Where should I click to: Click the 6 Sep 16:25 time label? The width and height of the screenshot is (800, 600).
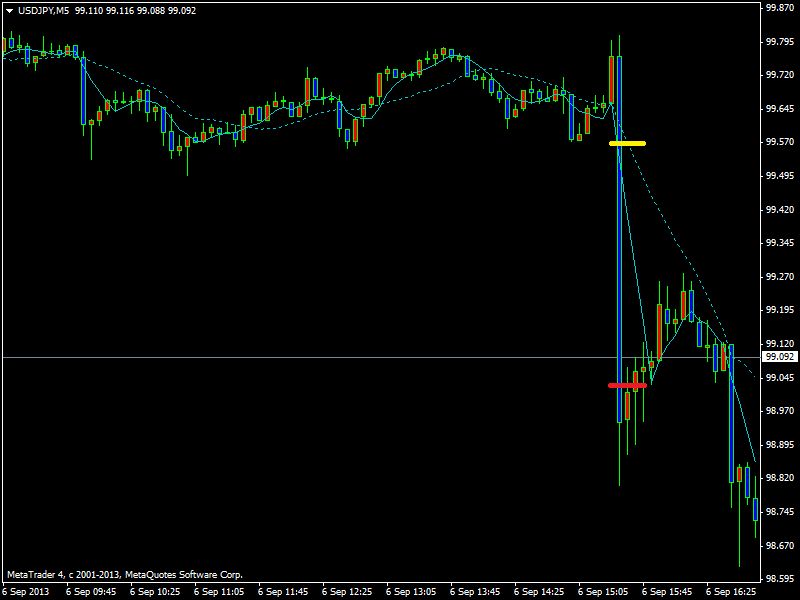click(x=731, y=592)
